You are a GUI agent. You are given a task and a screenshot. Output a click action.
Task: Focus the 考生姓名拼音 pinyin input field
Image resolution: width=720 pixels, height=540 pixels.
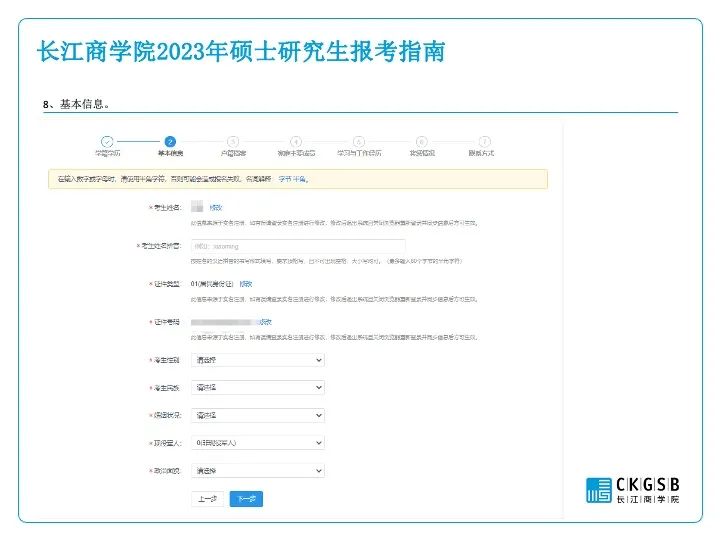point(298,246)
